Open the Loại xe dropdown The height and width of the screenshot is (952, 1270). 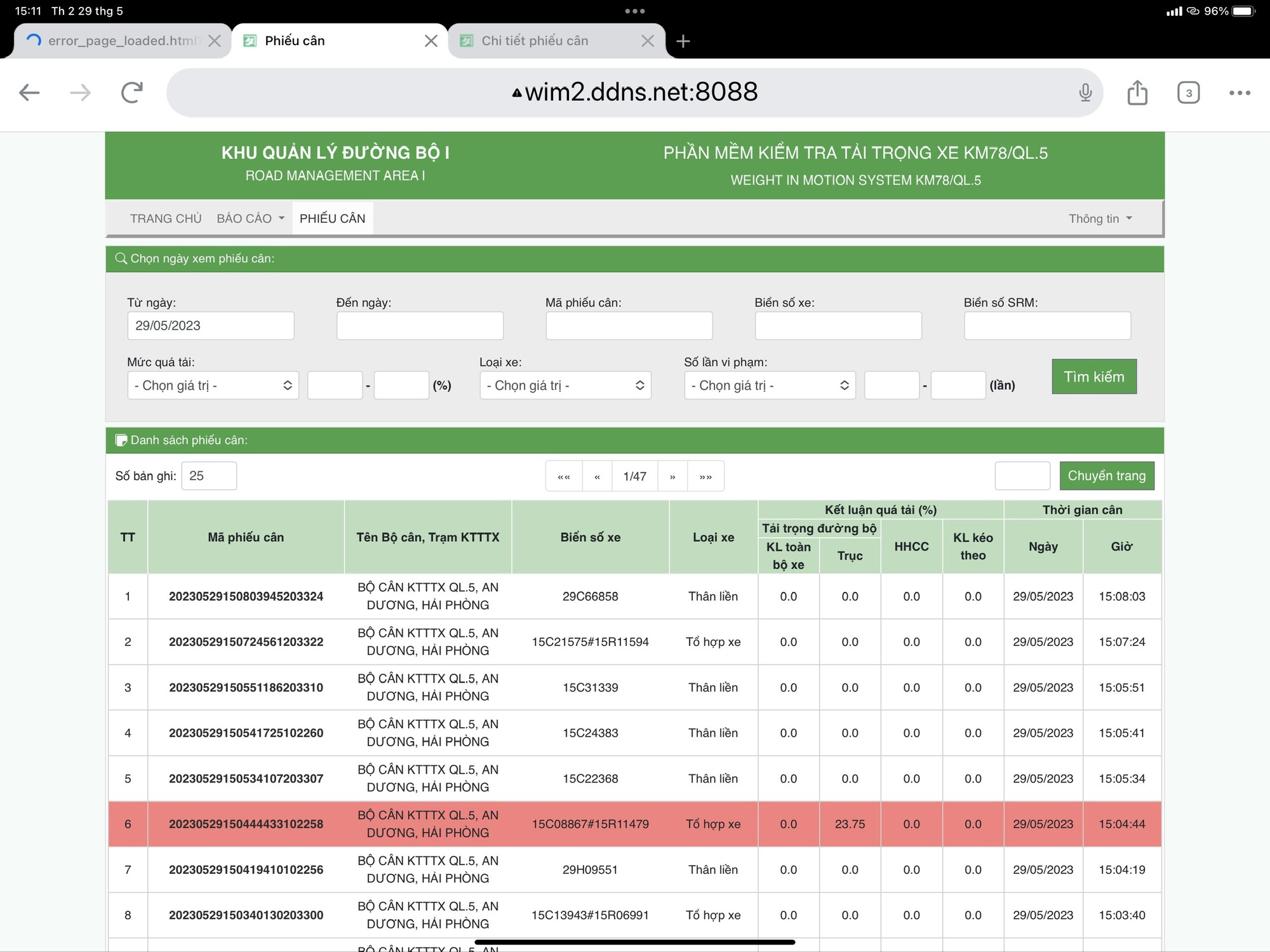coord(565,385)
